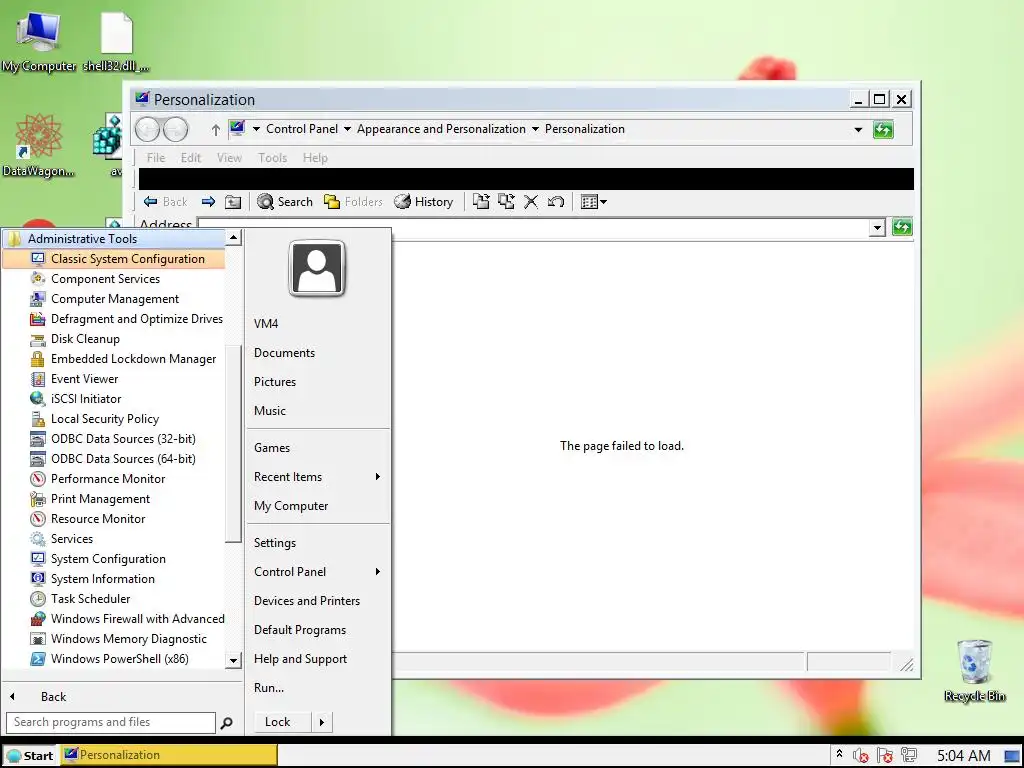Screen dimensions: 1024x768
Task: Click the Move To toolbar icon
Action: coord(481,202)
